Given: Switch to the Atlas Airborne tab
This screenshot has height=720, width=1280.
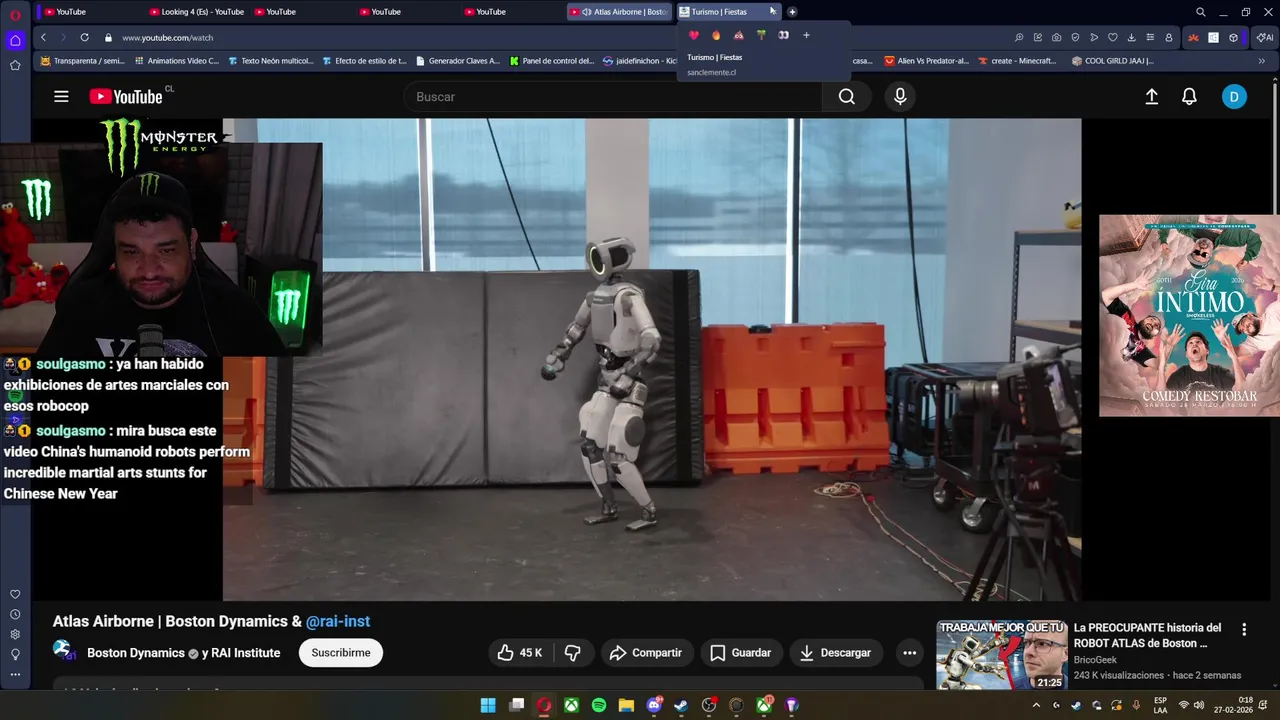Looking at the screenshot, I should (620, 12).
